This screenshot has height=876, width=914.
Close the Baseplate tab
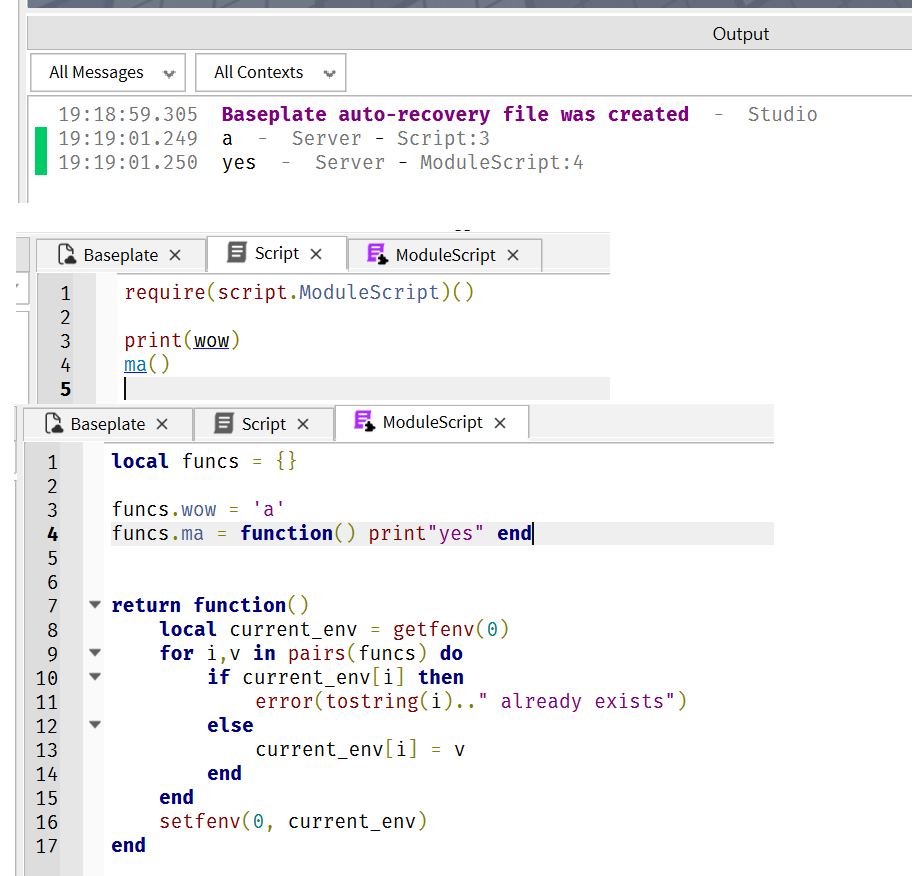[x=177, y=255]
